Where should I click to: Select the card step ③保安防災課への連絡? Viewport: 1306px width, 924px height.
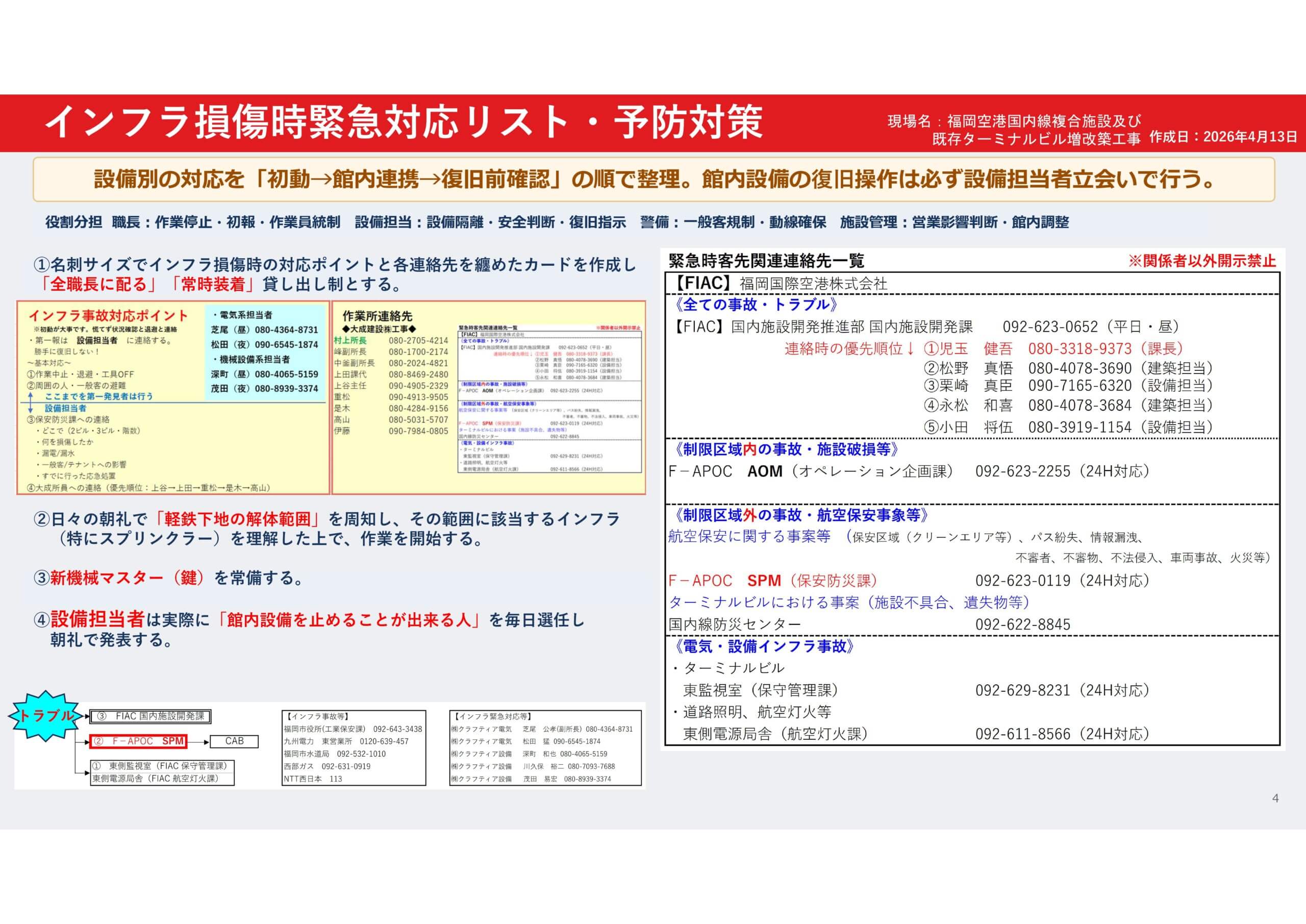tap(68, 419)
